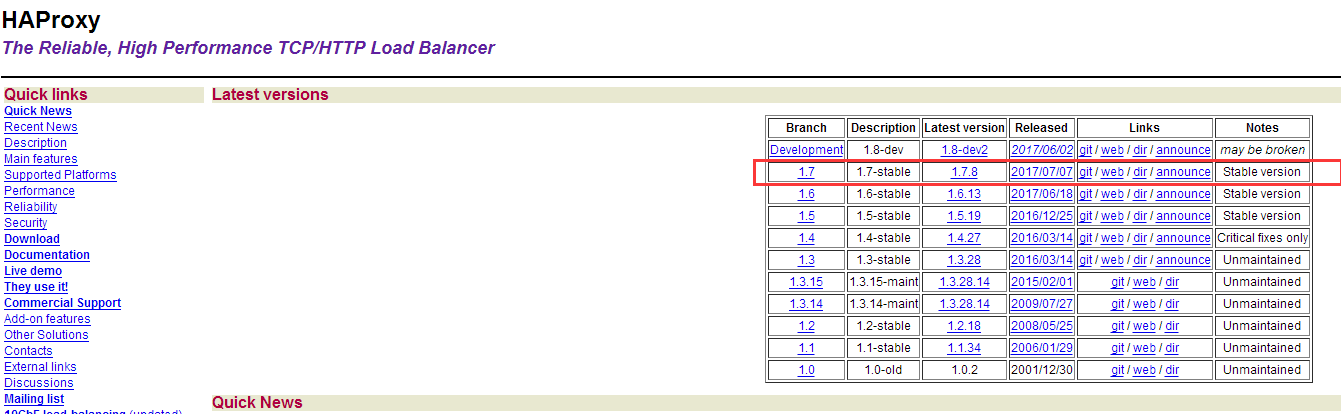Open the Documentation link
This screenshot has width=1341, height=414.
click(x=47, y=255)
